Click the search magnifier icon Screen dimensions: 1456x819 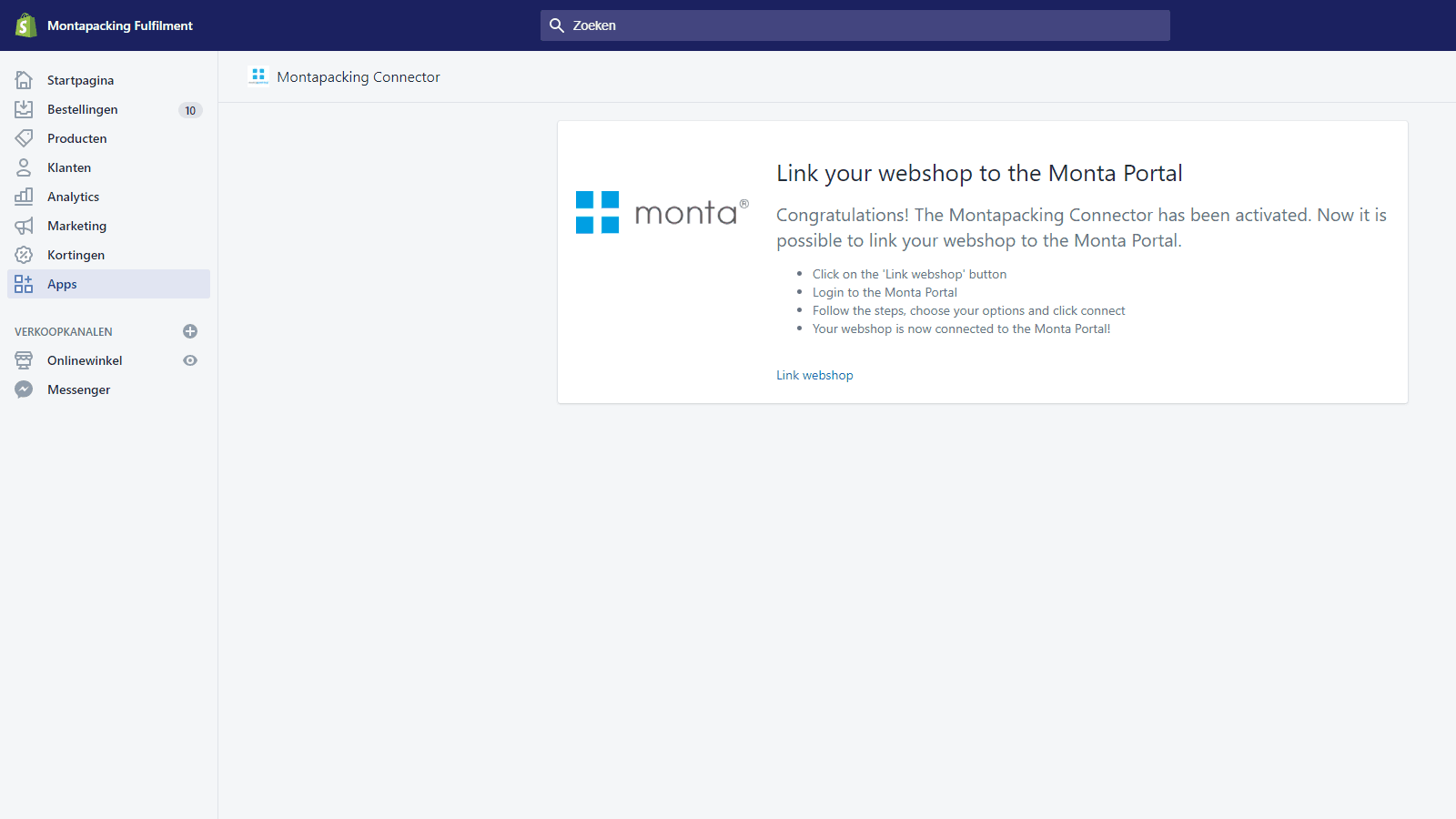coord(557,25)
